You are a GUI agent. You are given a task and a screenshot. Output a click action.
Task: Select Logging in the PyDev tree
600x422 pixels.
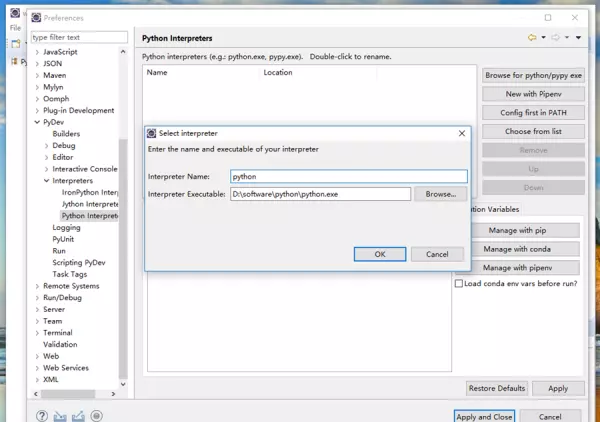coord(66,228)
